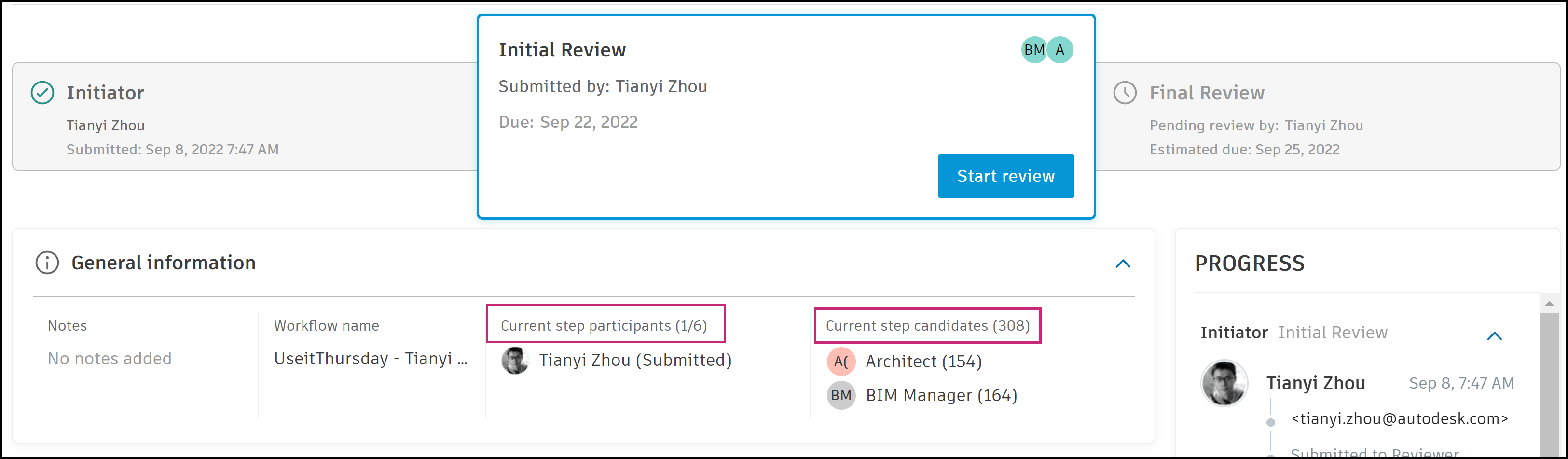Click the A avatar on Initial Review card
Screen dimensions: 1568x459
(1061, 50)
